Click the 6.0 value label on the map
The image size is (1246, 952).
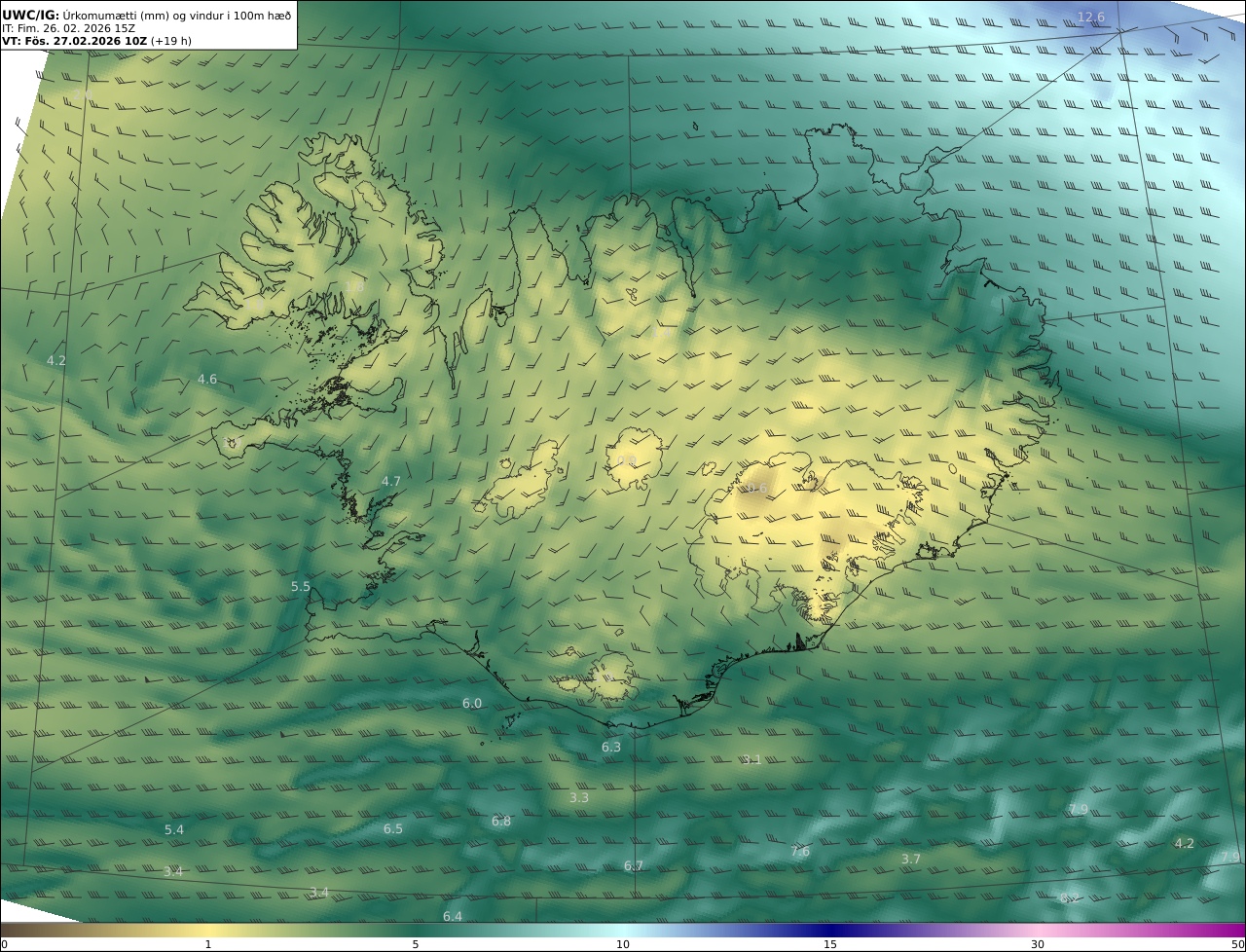(x=472, y=703)
